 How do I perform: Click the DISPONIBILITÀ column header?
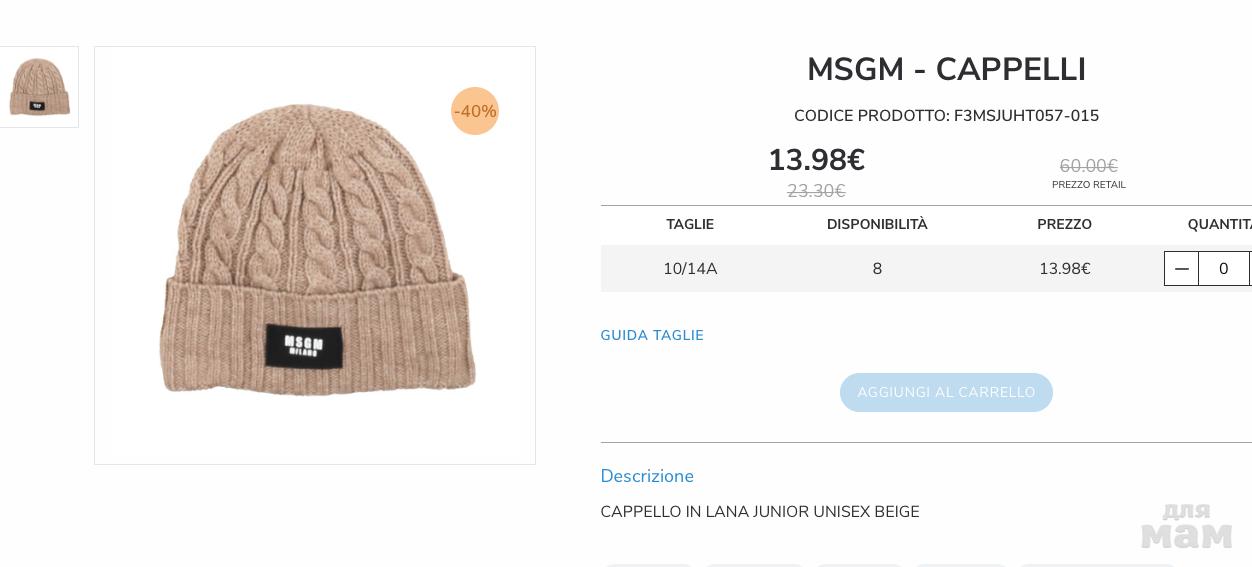click(877, 224)
